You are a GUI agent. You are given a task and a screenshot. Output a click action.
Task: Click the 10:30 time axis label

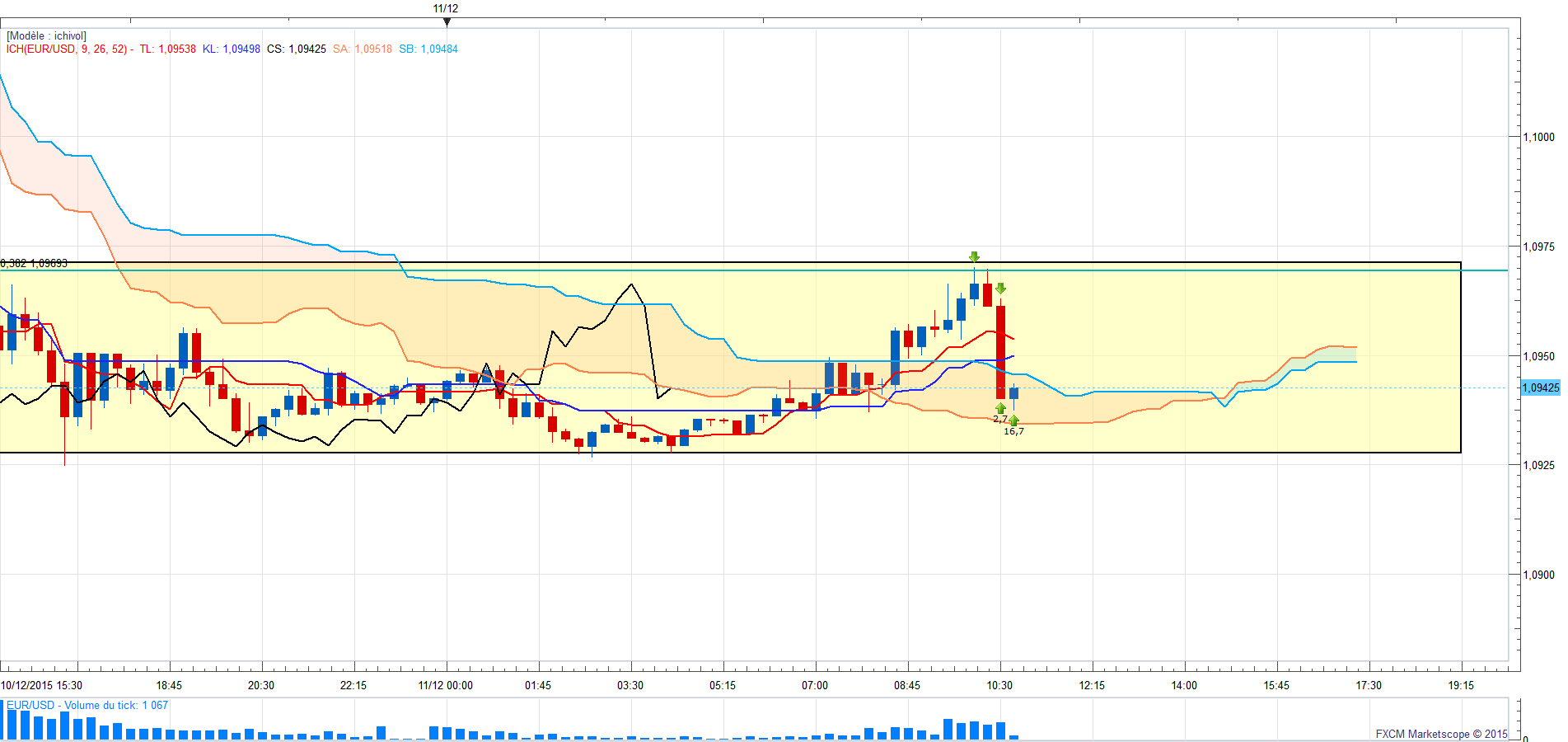click(999, 686)
